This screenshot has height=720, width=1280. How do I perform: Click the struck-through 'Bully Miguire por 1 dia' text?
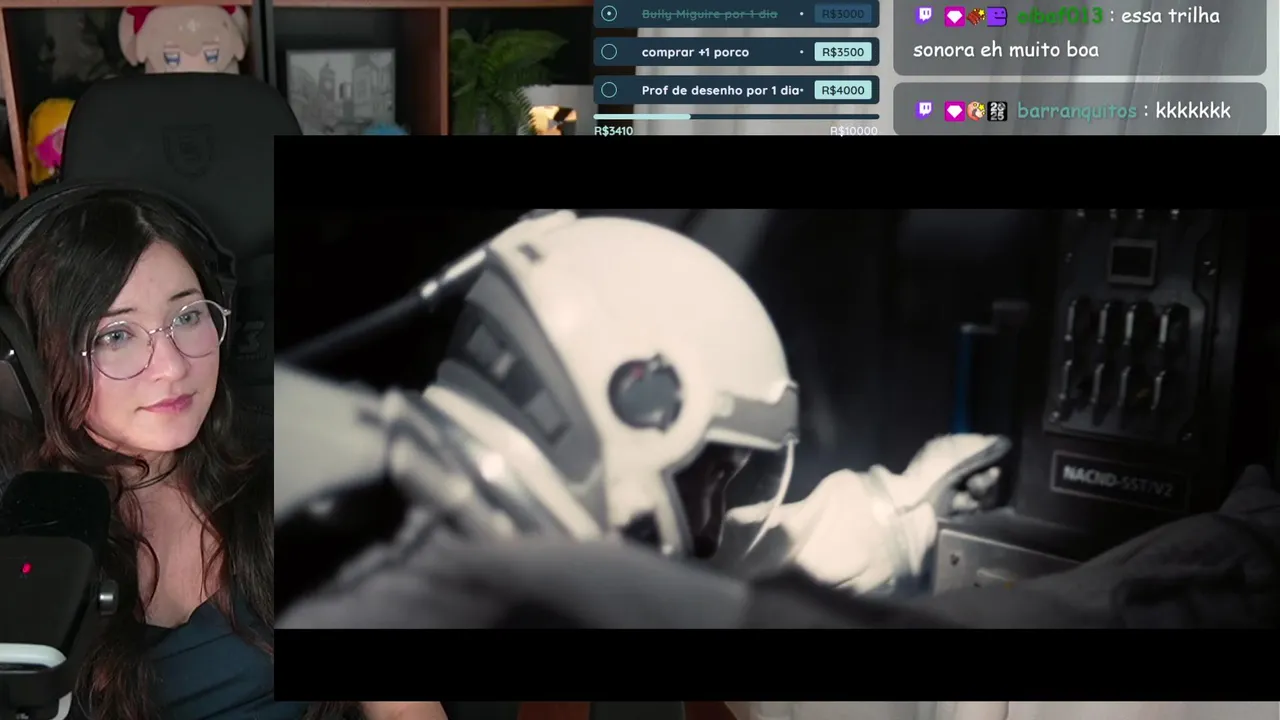pyautogui.click(x=709, y=14)
